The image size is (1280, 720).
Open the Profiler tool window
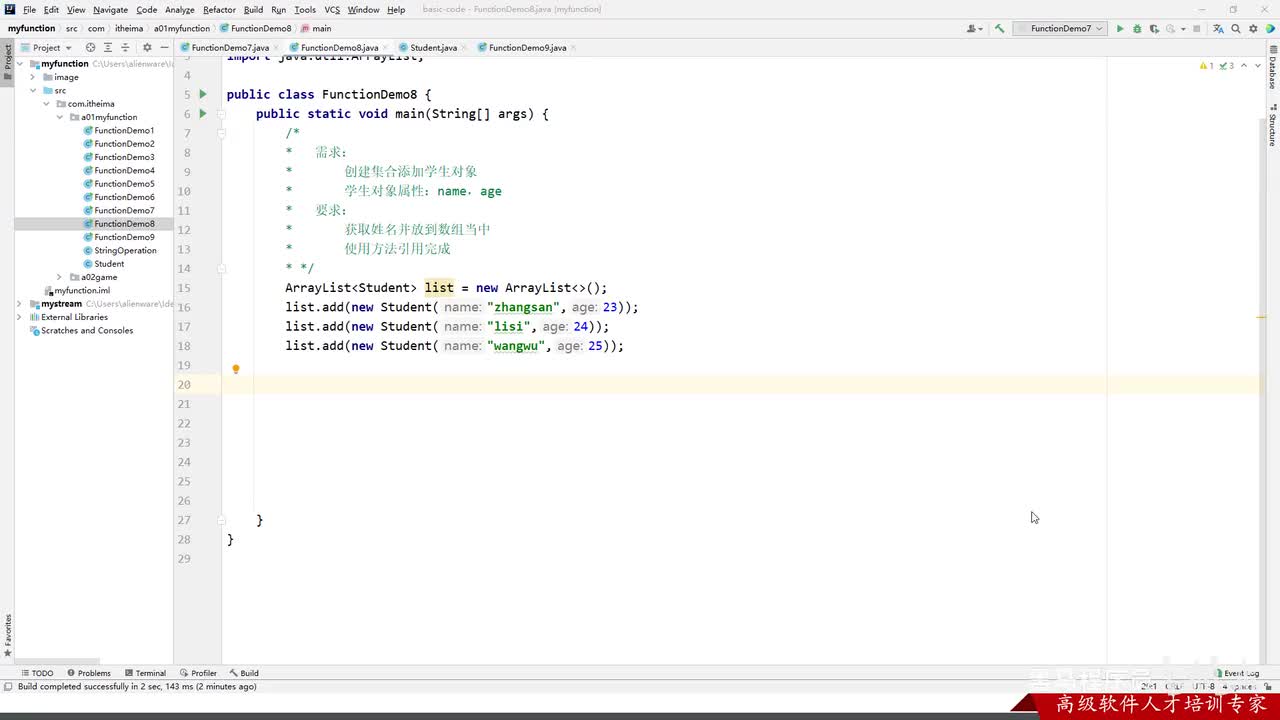click(198, 673)
